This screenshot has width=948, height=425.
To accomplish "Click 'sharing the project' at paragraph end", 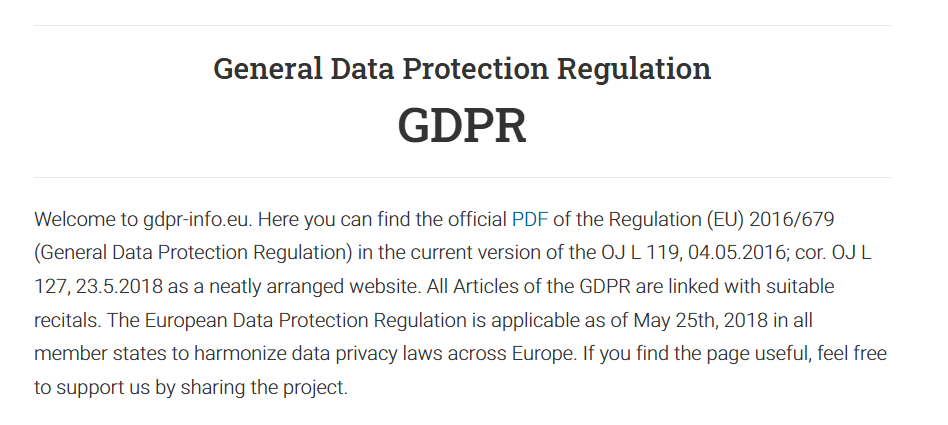I will tap(262, 388).
